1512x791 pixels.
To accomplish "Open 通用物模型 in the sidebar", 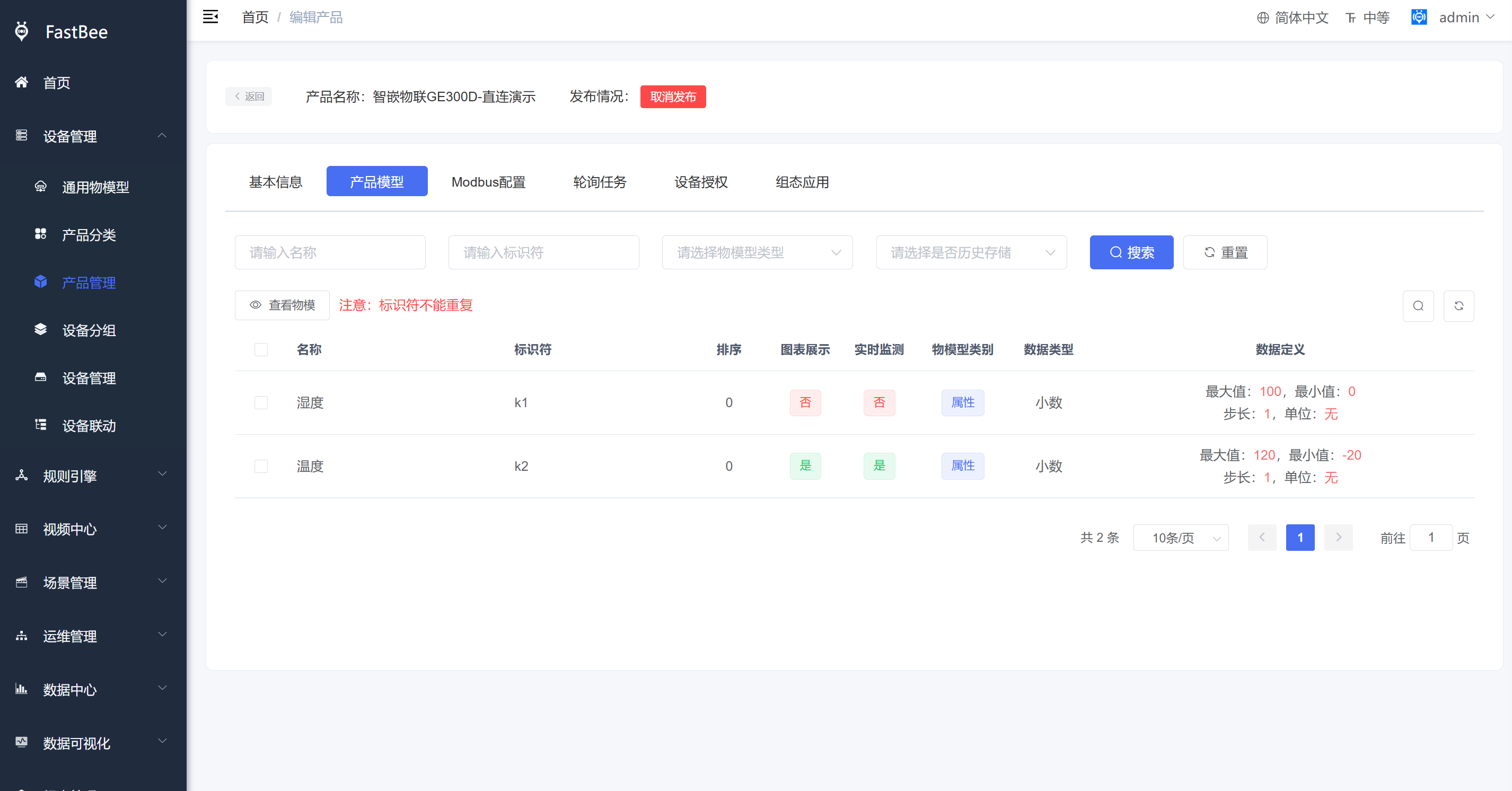I will [95, 187].
